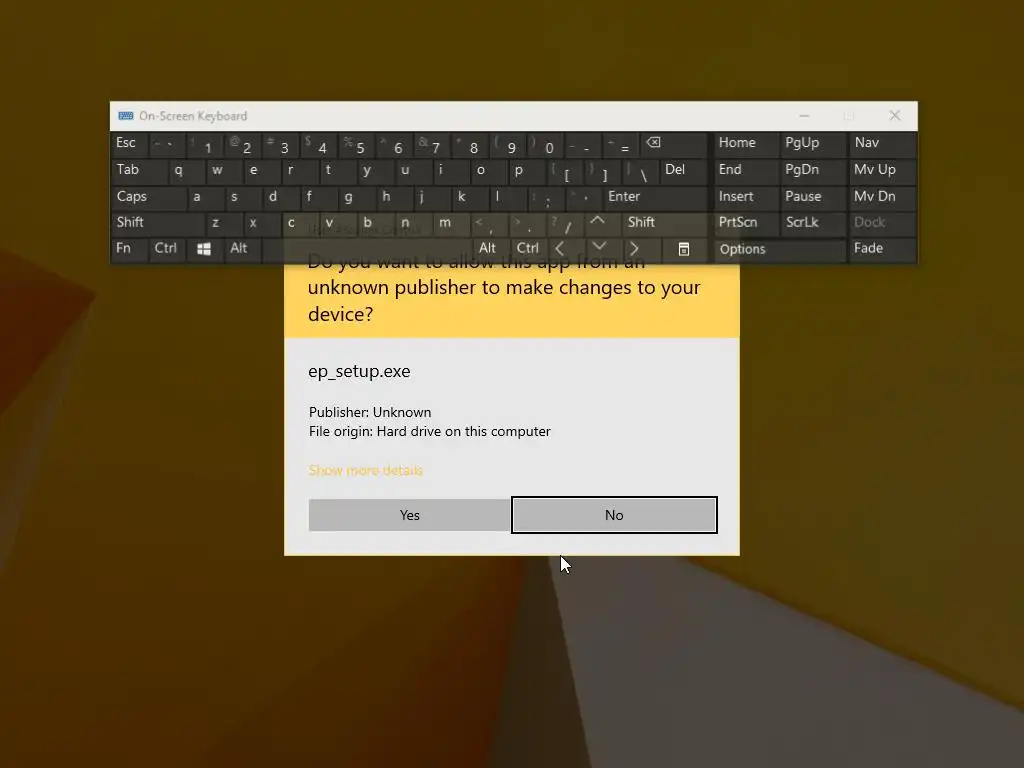Tap the Pause key
1024x768 pixels.
[x=812, y=197]
